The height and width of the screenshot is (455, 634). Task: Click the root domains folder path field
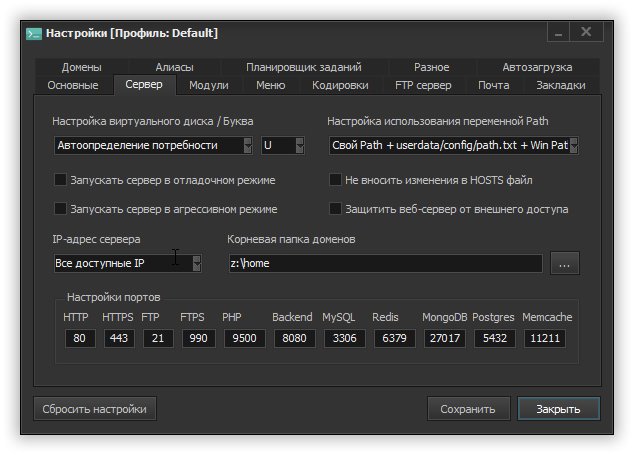click(x=385, y=264)
